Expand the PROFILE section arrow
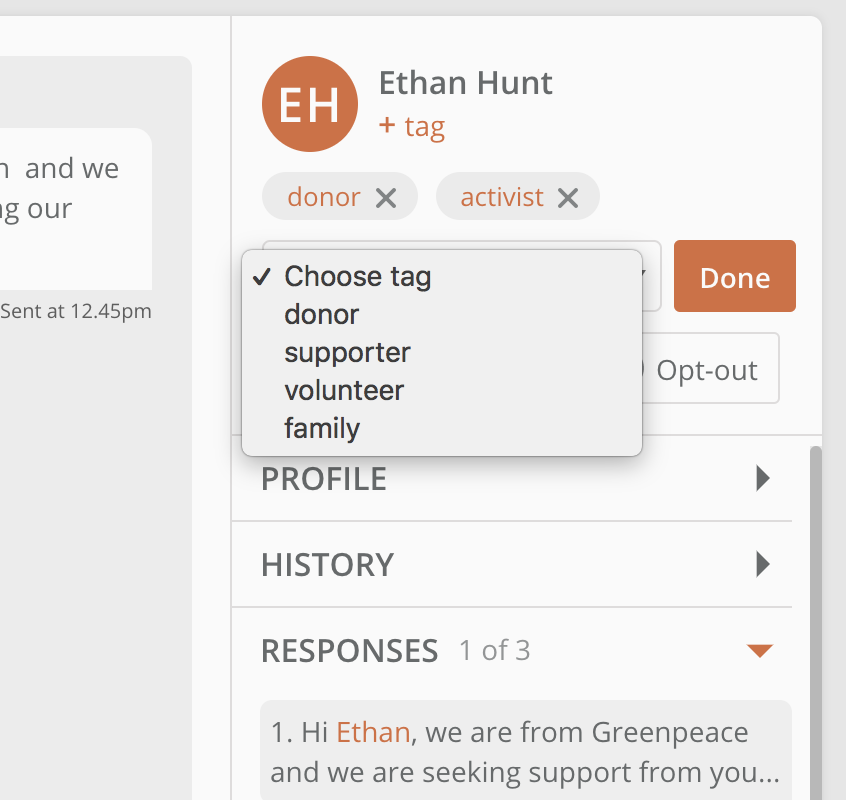Image resolution: width=846 pixels, height=800 pixels. 762,478
